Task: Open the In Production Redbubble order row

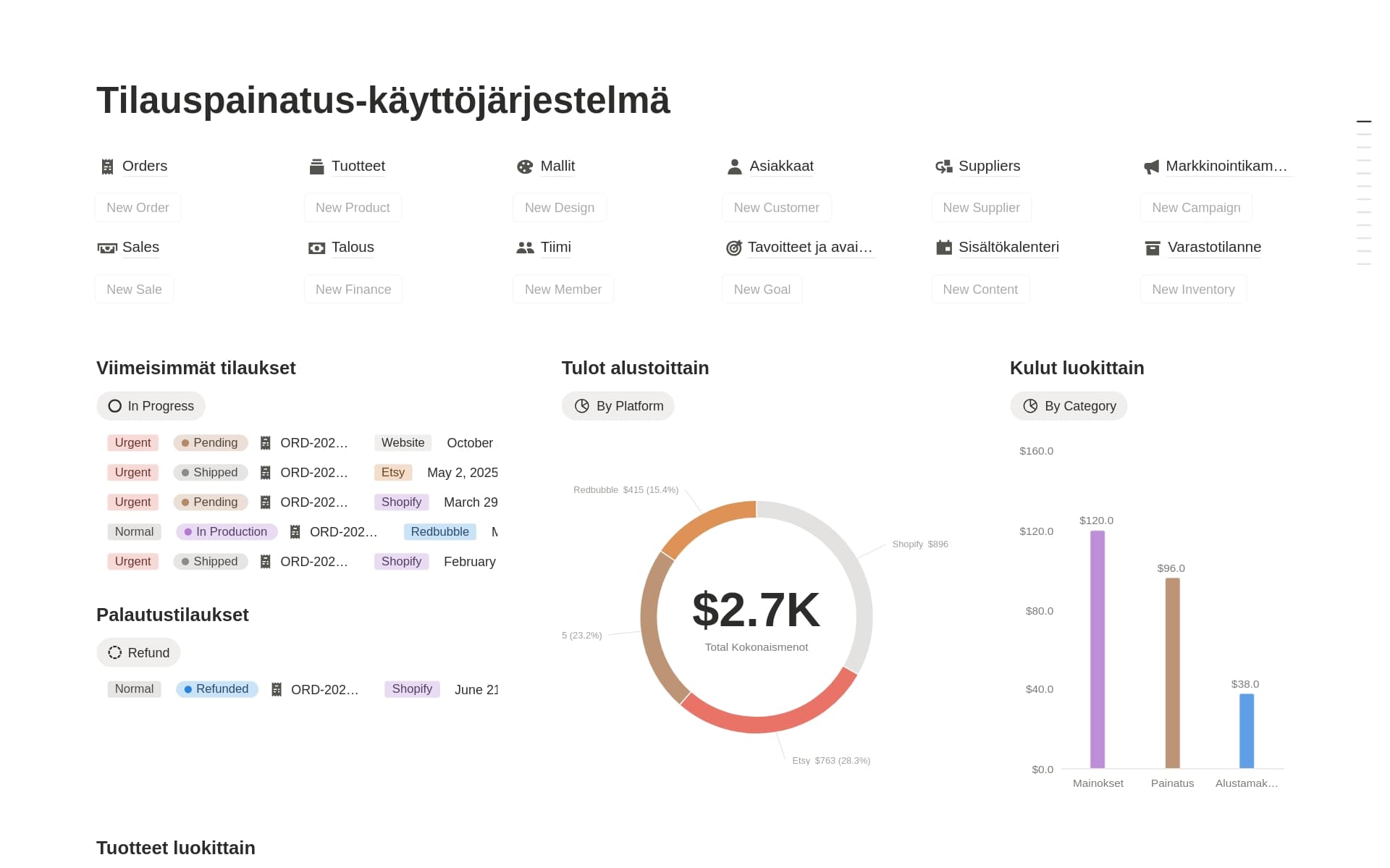Action: coord(302,532)
